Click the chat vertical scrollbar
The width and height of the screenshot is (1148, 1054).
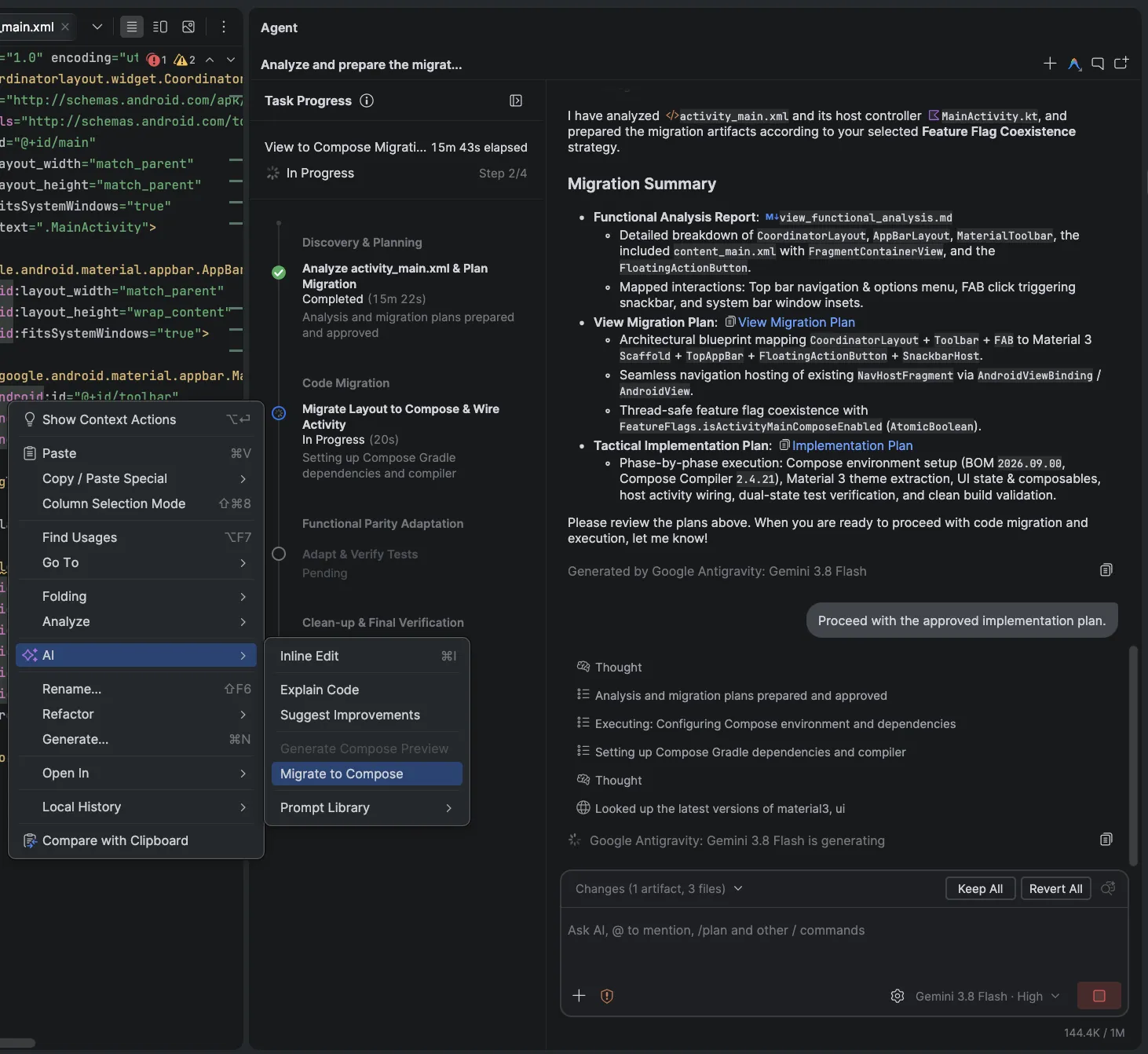coord(1132,754)
